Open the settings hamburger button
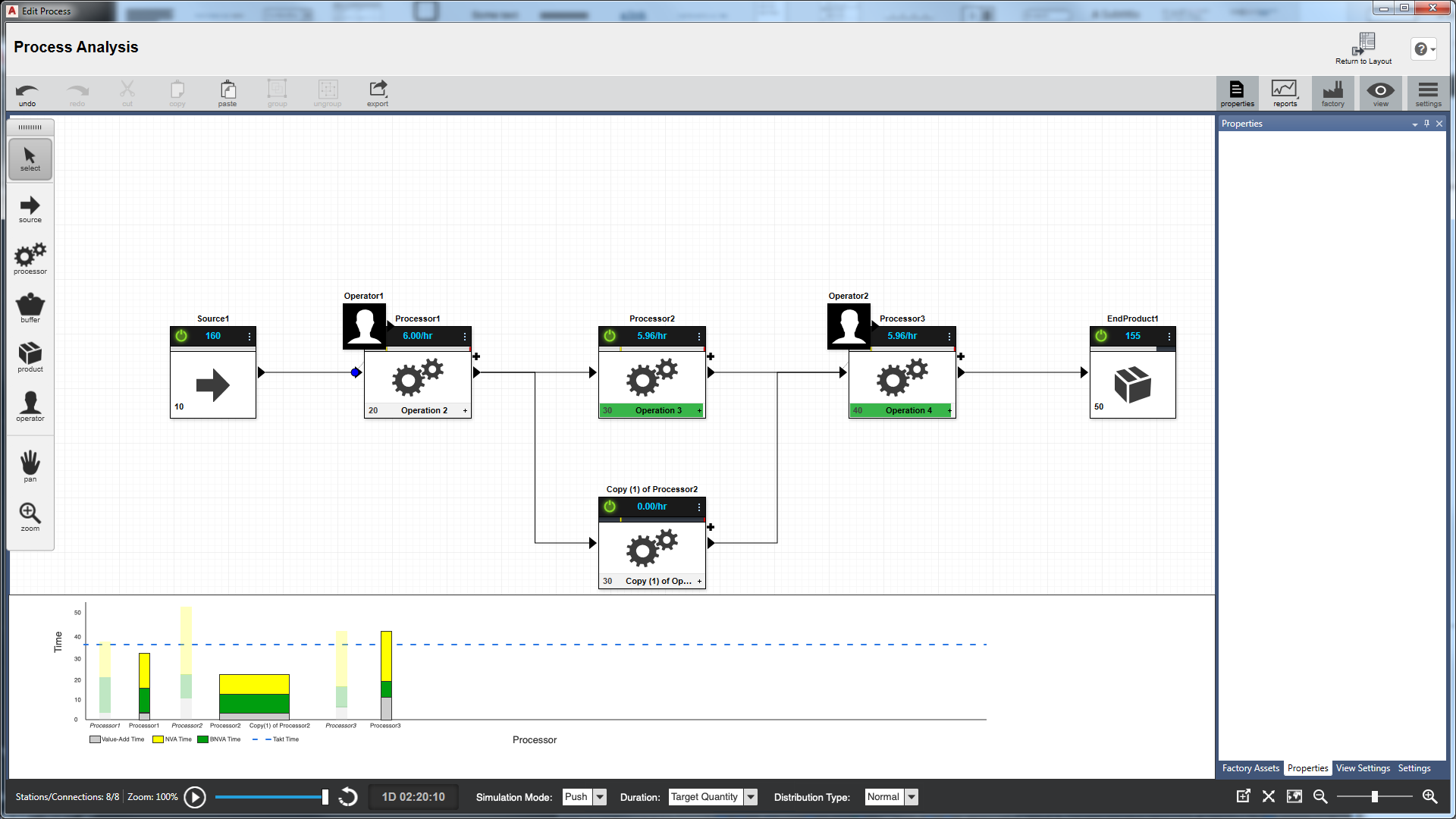Screen dimensions: 1456x819 click(1428, 94)
